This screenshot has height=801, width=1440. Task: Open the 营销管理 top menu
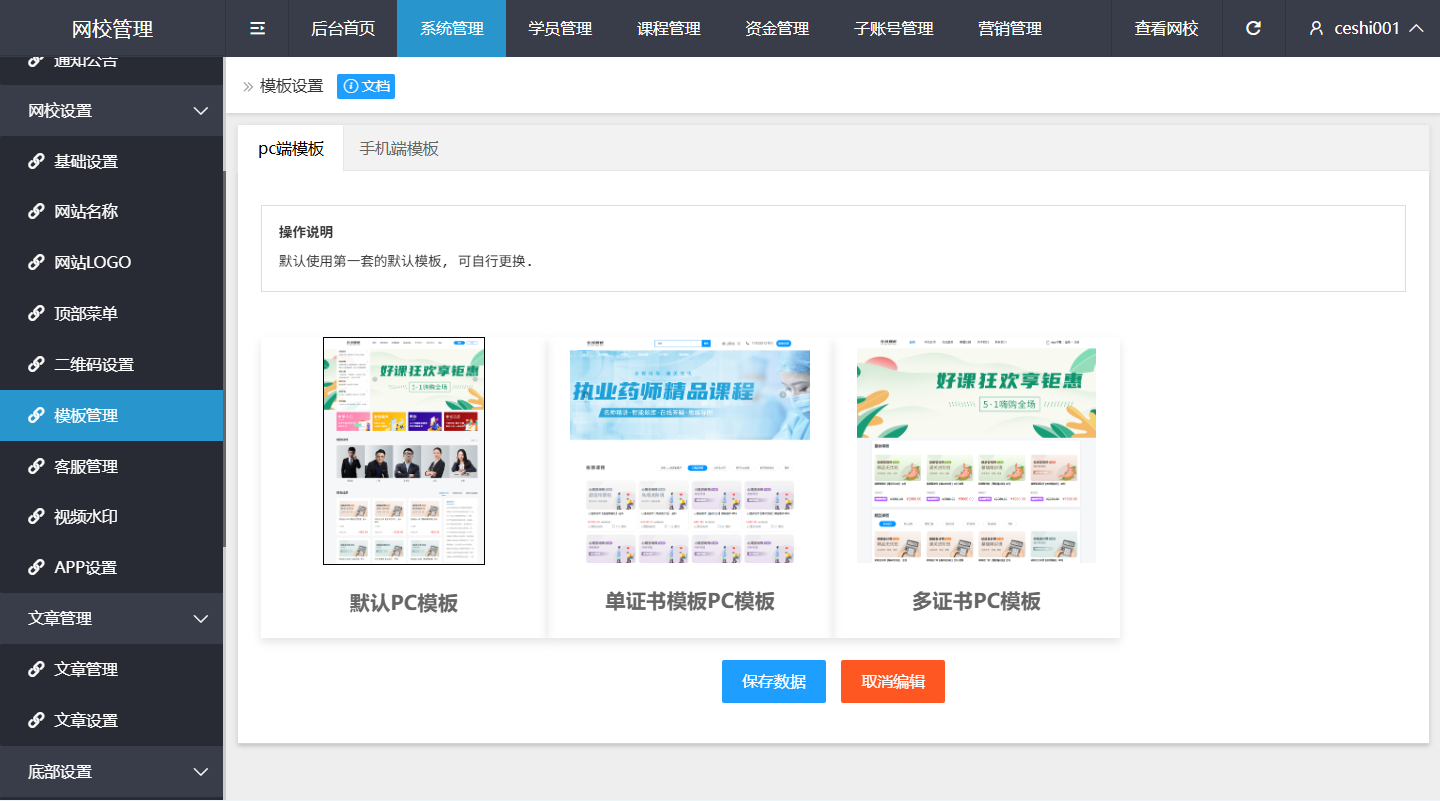point(1010,28)
